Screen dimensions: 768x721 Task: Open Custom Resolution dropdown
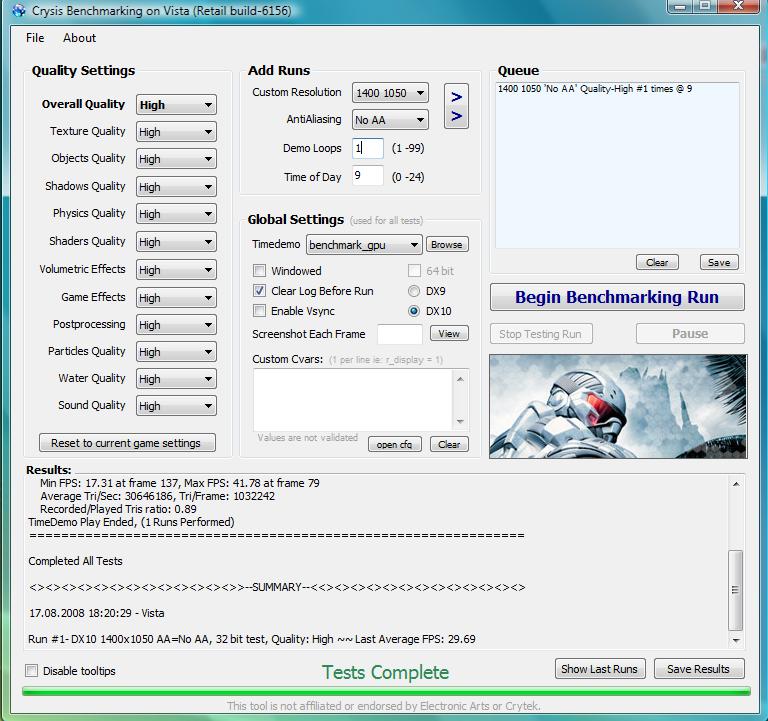(390, 93)
